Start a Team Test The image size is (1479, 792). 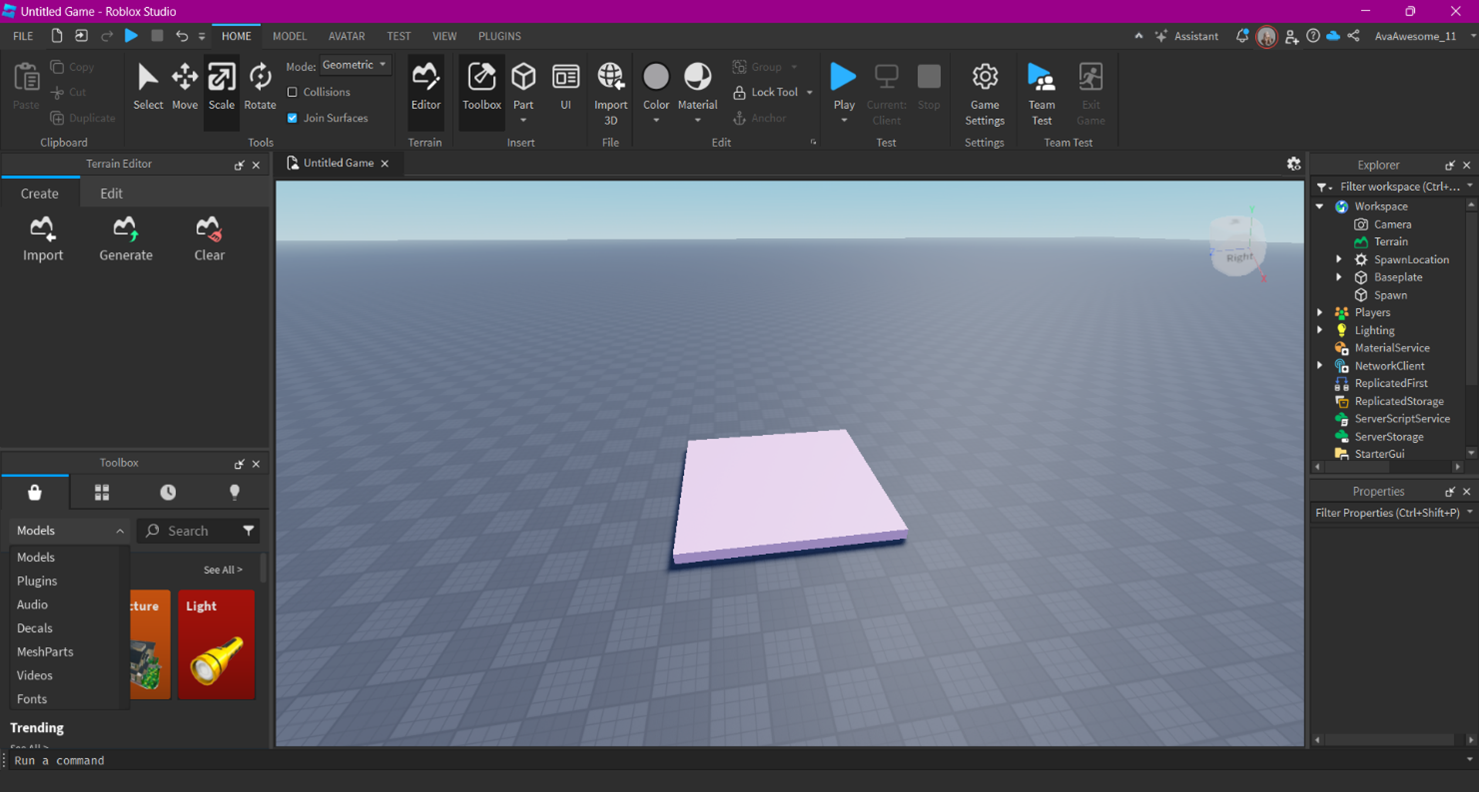point(1041,93)
